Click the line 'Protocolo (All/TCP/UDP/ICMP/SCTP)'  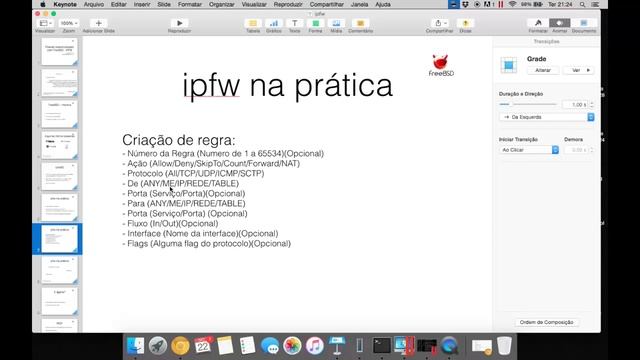coord(193,173)
